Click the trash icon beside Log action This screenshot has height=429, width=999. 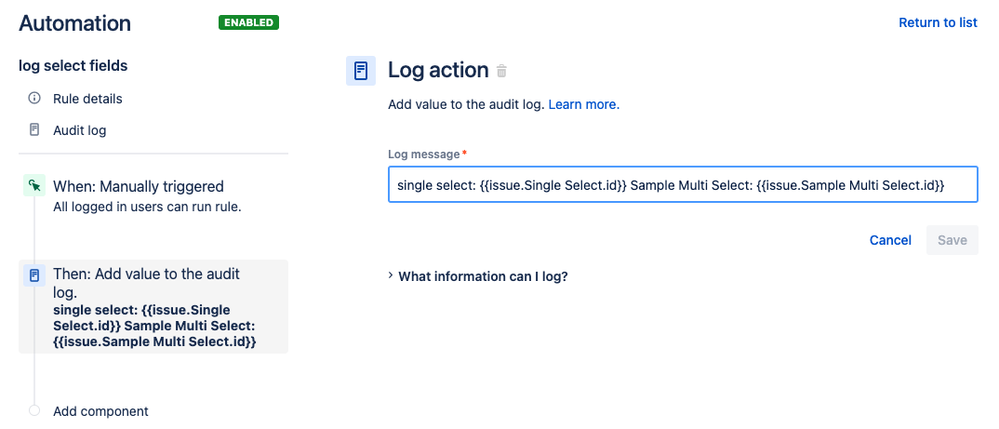click(x=501, y=71)
